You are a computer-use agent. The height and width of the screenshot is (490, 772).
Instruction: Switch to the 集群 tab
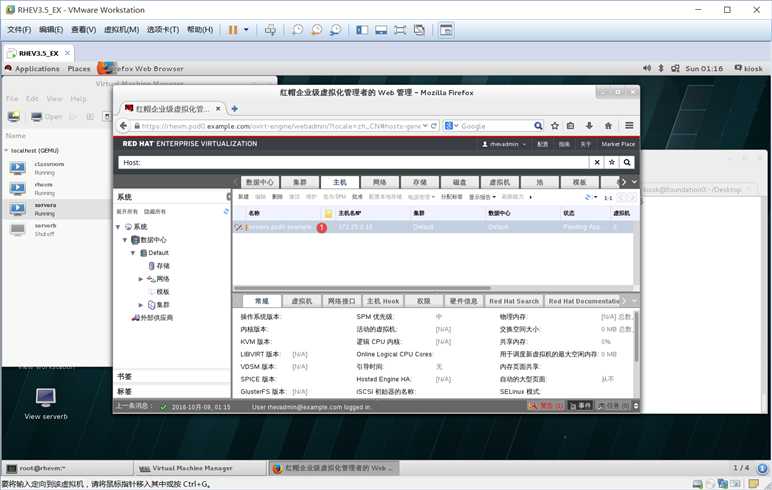click(299, 182)
